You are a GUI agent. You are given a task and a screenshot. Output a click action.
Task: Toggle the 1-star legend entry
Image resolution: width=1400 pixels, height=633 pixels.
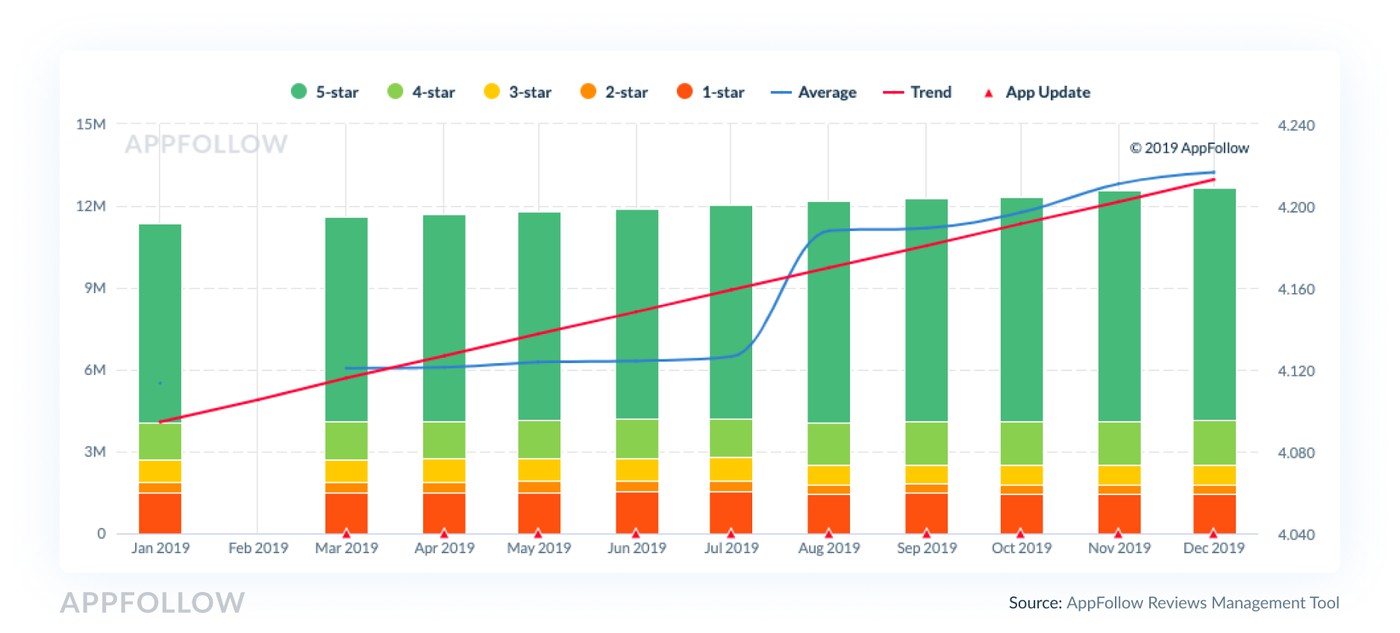pyautogui.click(x=710, y=92)
